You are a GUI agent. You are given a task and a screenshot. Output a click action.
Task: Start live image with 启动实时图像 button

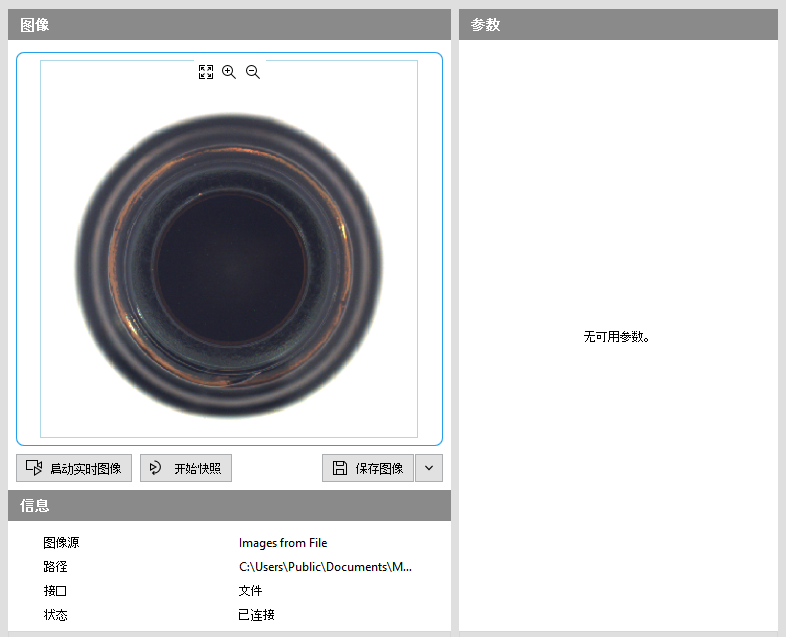click(74, 468)
